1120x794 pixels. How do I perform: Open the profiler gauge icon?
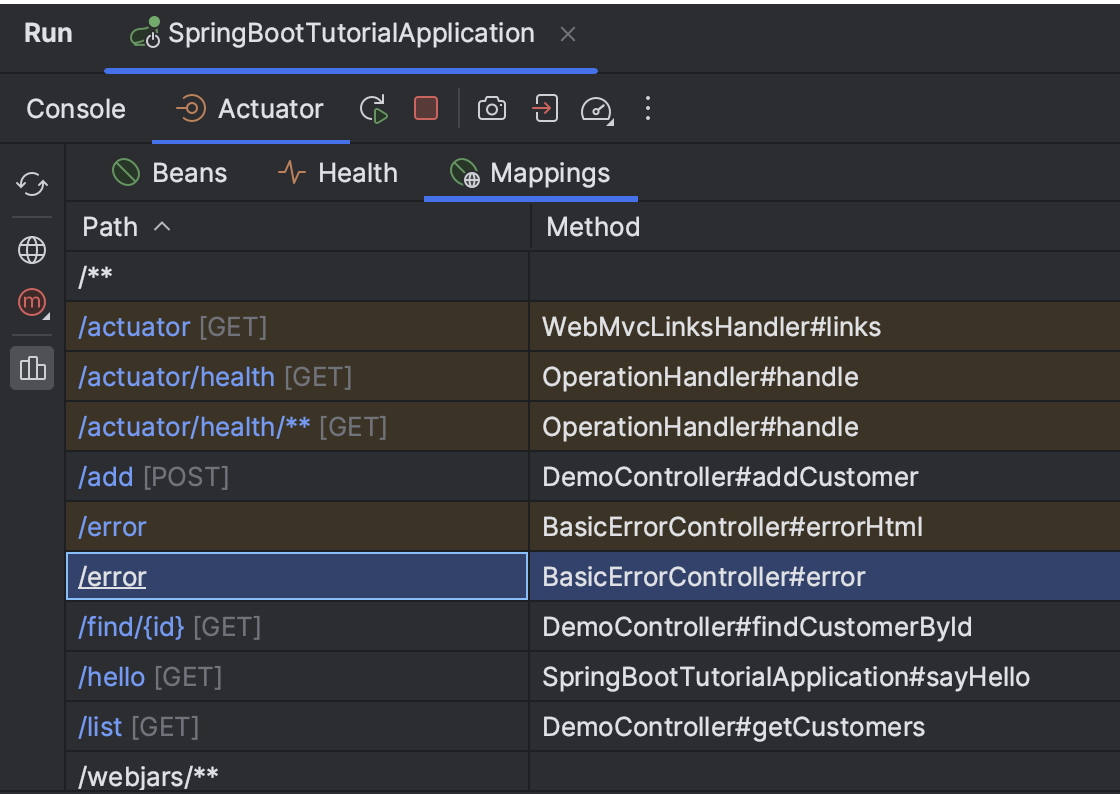tap(597, 108)
